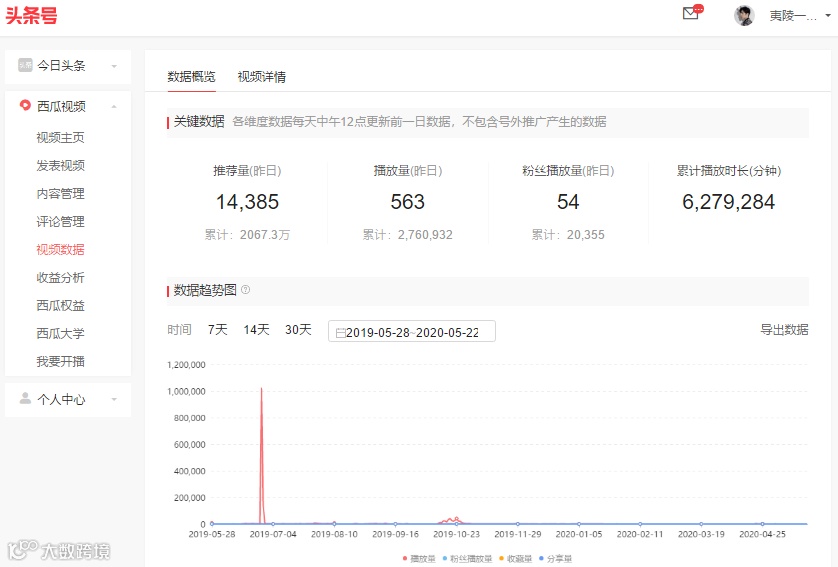Screen dimensions: 838x567
Task: Open the mail notifications icon
Action: pos(692,13)
